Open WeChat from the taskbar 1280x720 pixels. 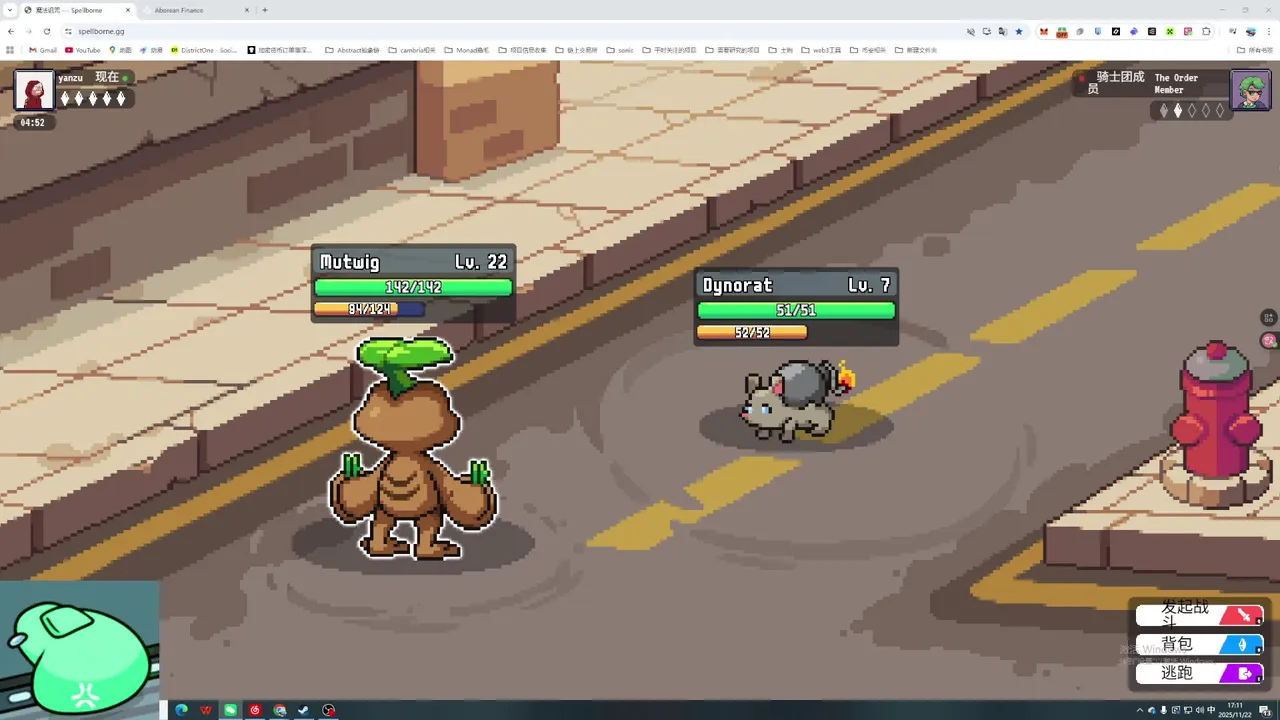point(230,710)
